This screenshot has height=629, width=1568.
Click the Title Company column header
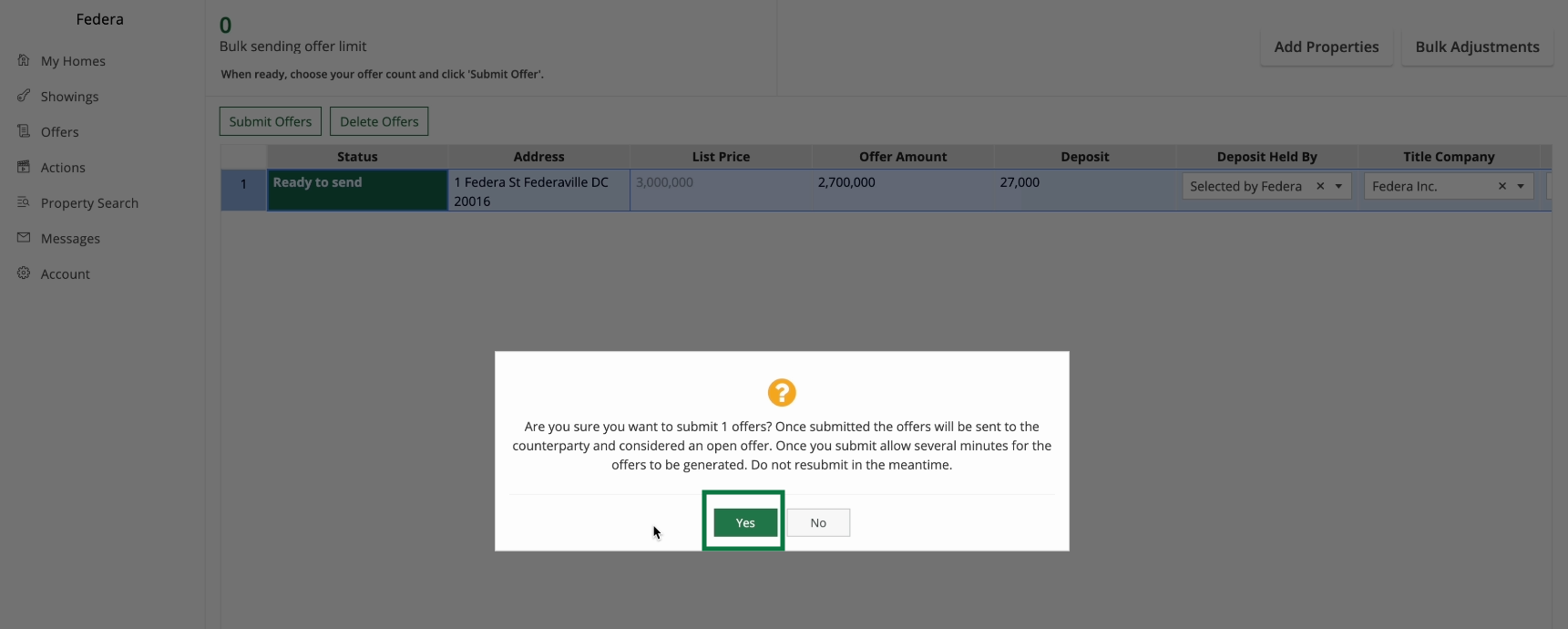1449,157
